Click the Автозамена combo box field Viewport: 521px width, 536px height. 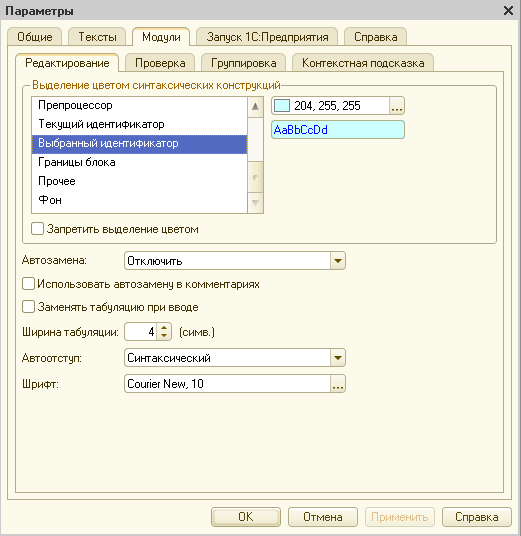(x=228, y=261)
